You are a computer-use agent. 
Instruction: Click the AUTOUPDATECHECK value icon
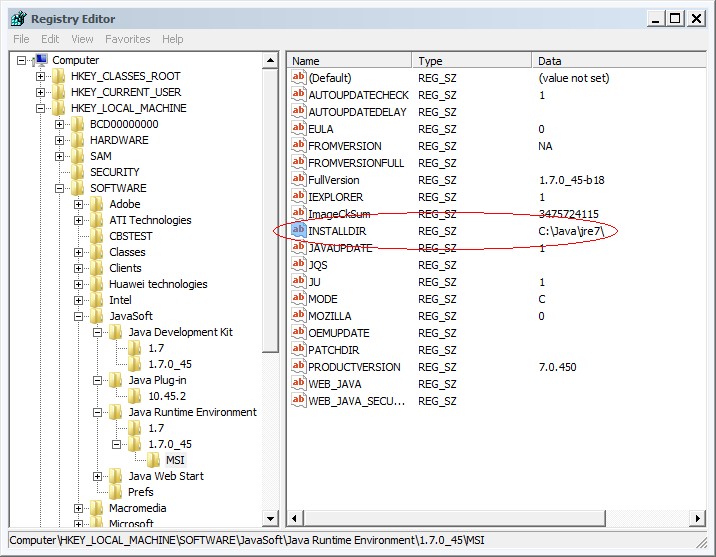click(298, 94)
